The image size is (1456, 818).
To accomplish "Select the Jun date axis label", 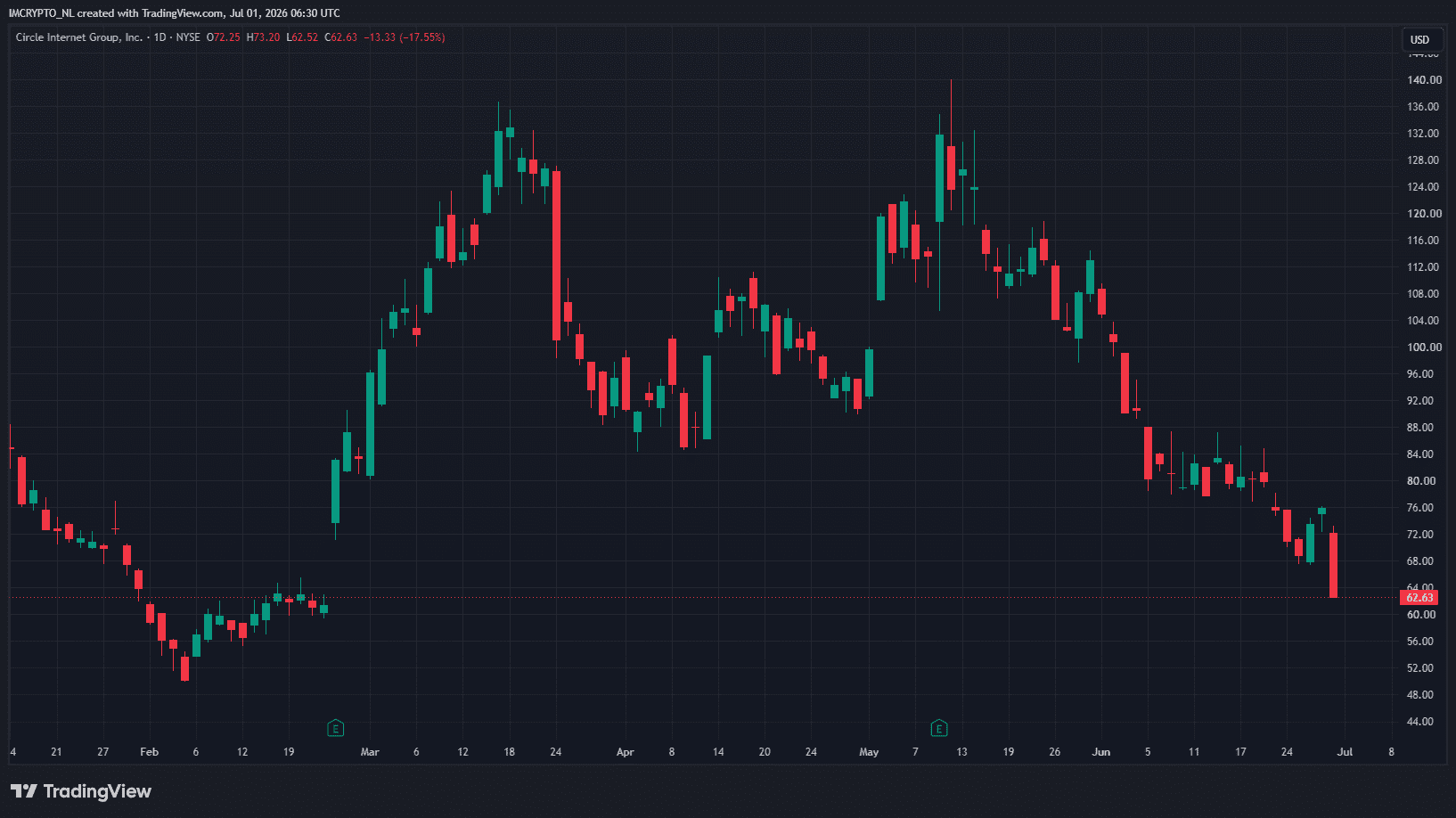I will pos(1101,752).
